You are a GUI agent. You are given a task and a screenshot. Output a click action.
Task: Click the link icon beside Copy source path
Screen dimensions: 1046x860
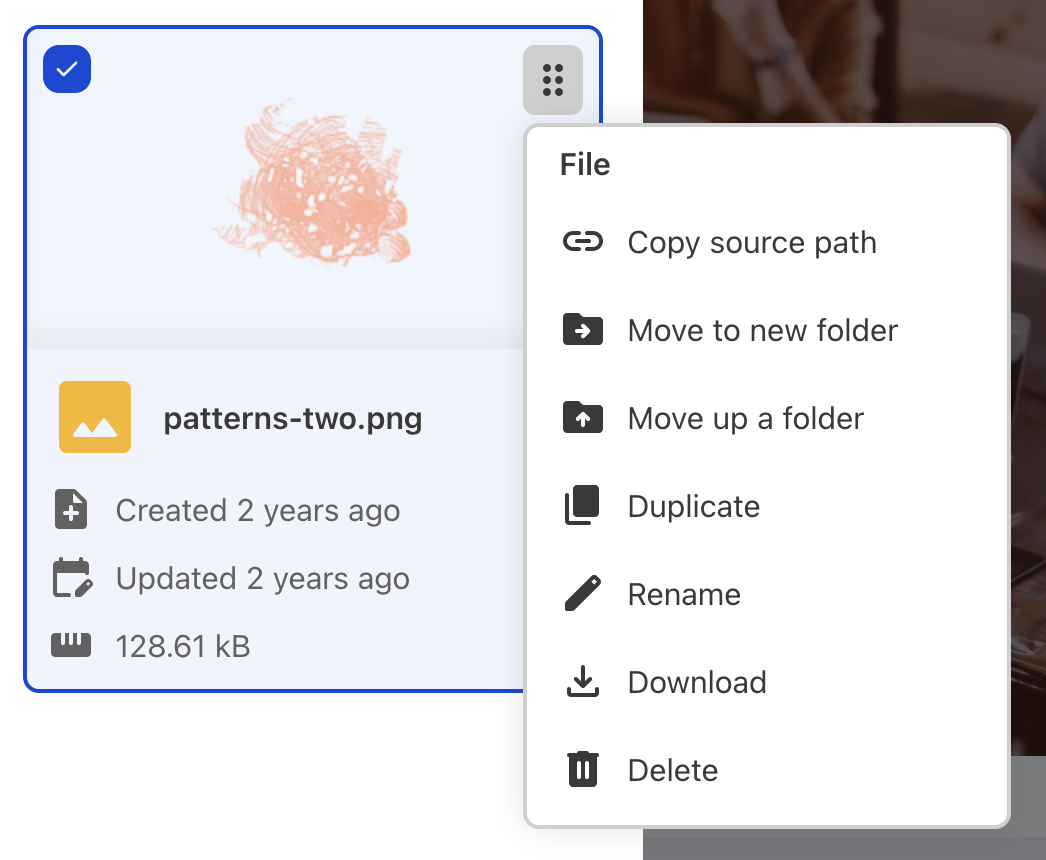click(583, 242)
